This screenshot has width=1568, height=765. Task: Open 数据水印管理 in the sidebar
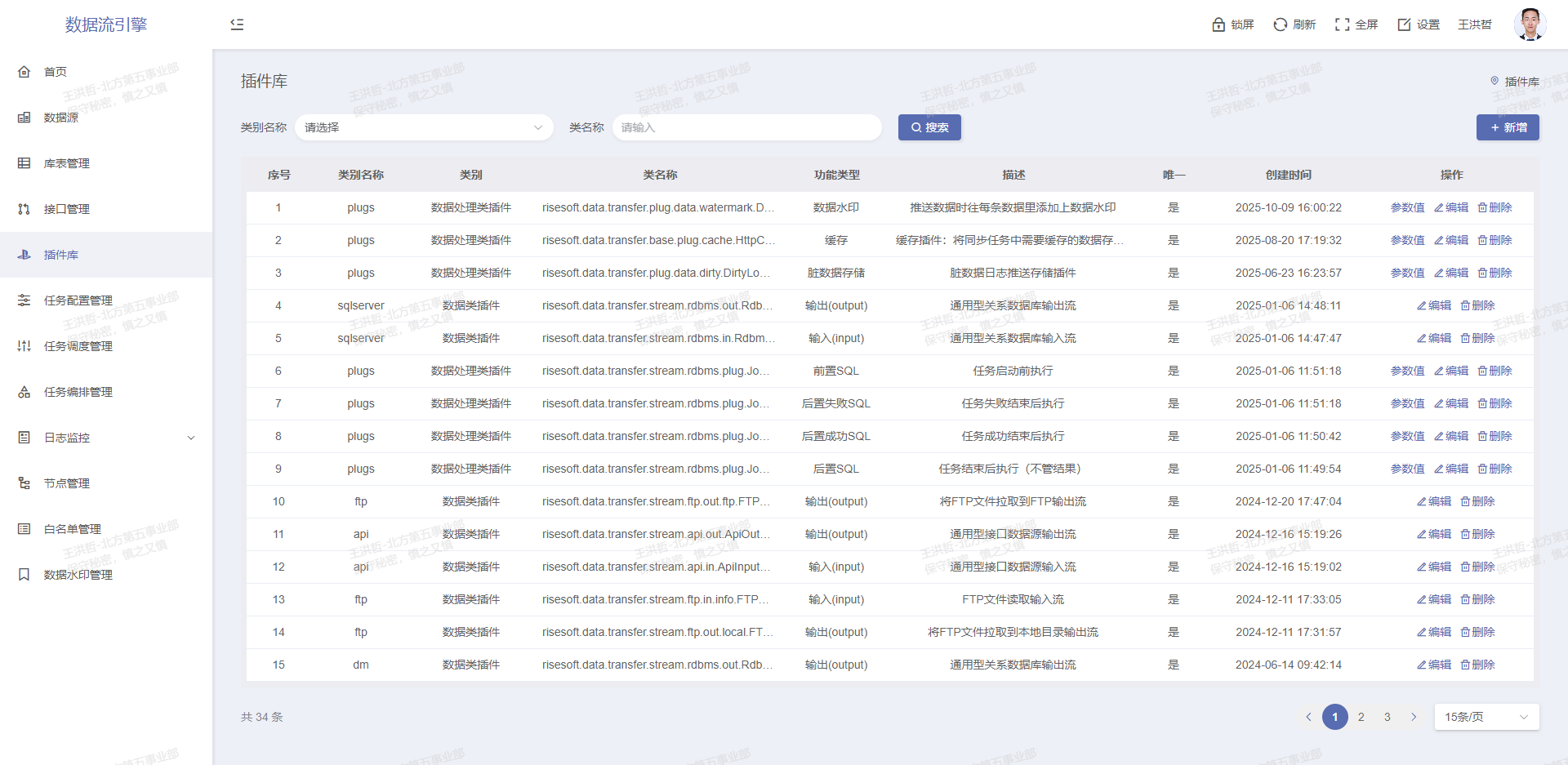tap(78, 575)
